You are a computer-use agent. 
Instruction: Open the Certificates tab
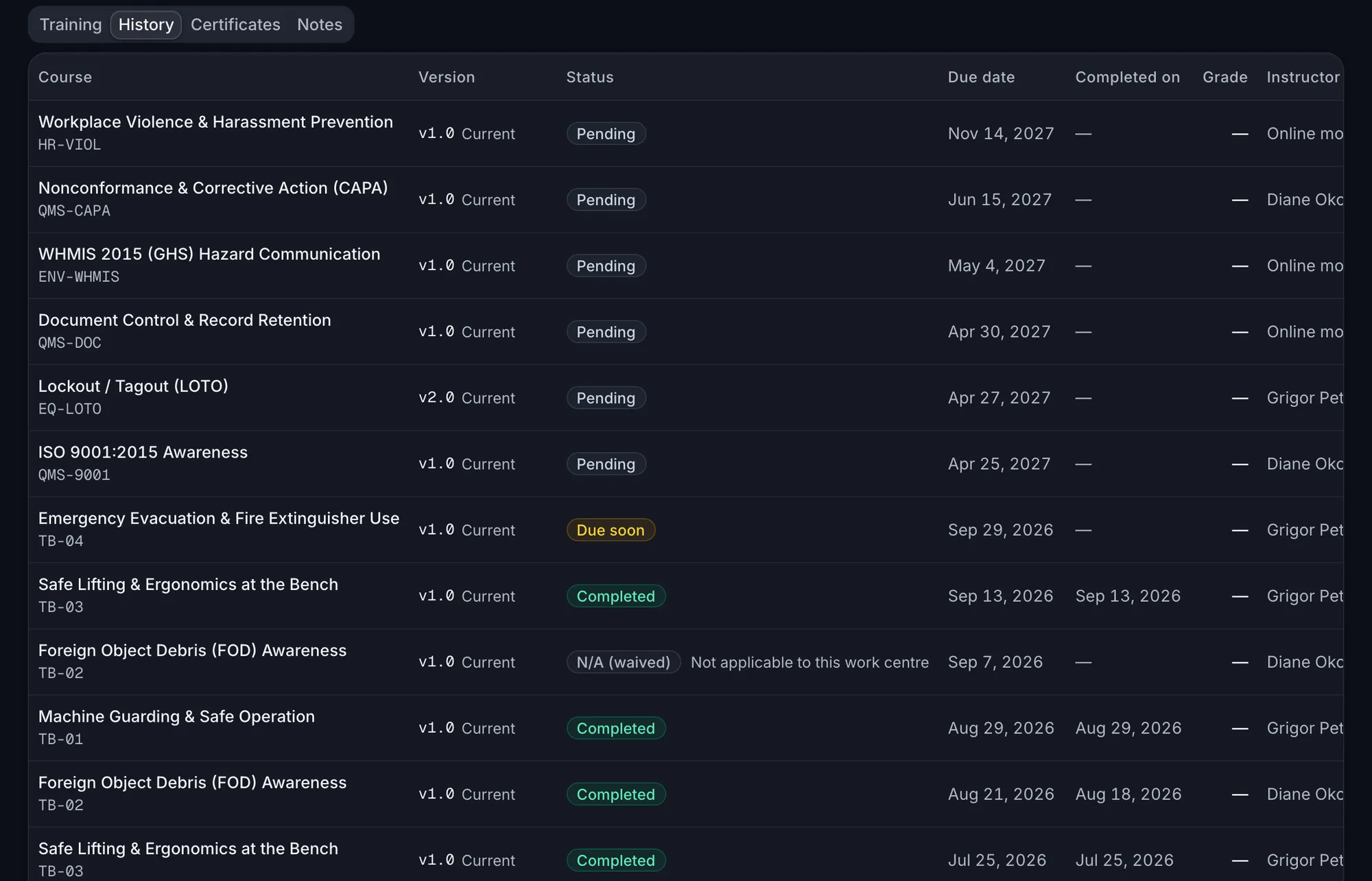click(235, 25)
